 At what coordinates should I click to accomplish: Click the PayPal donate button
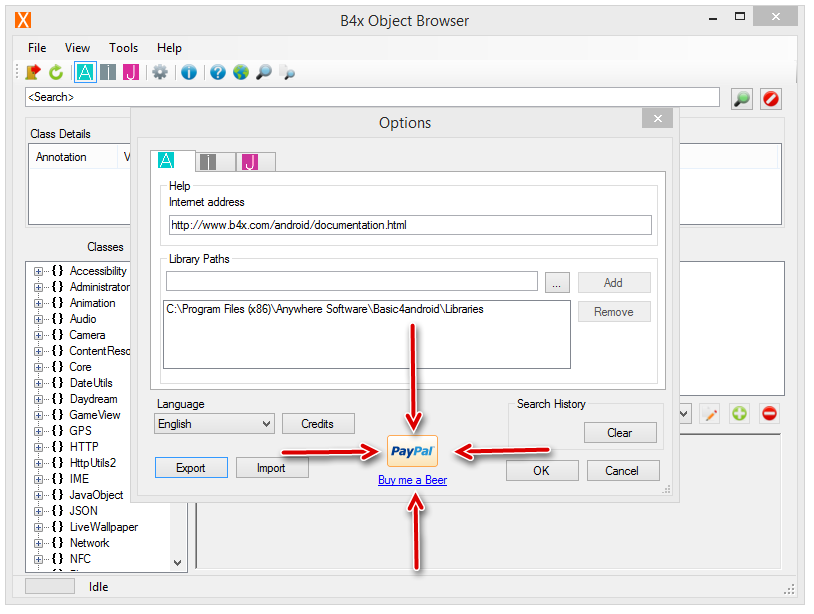tap(413, 451)
